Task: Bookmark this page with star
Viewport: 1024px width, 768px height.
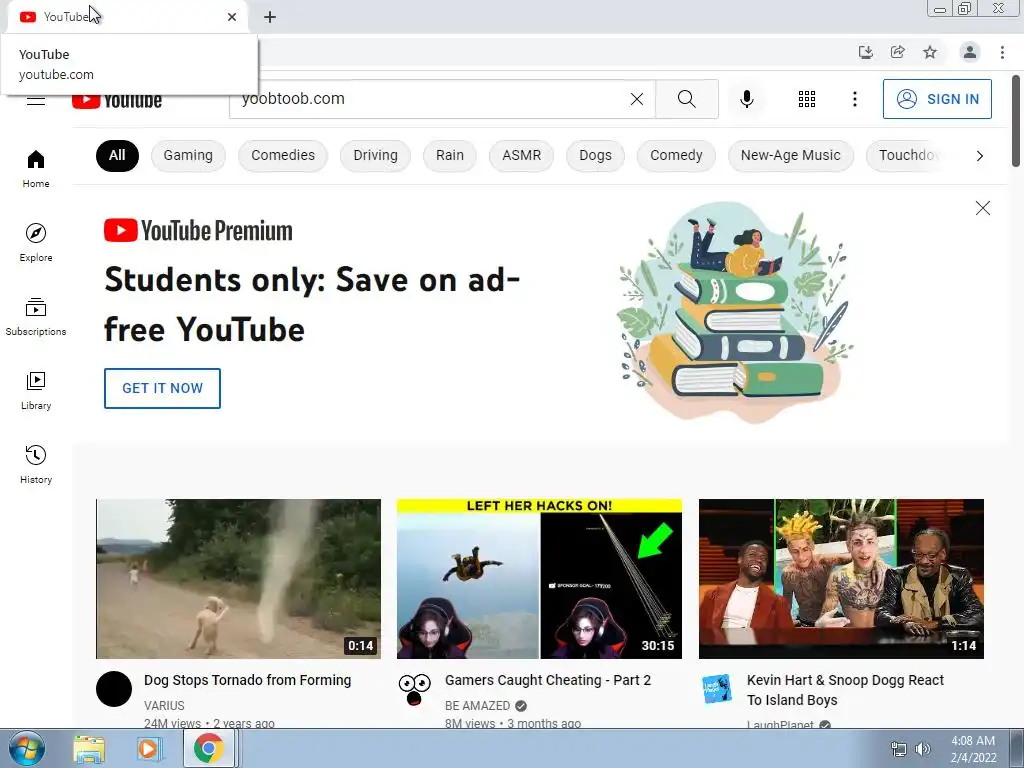Action: click(930, 52)
